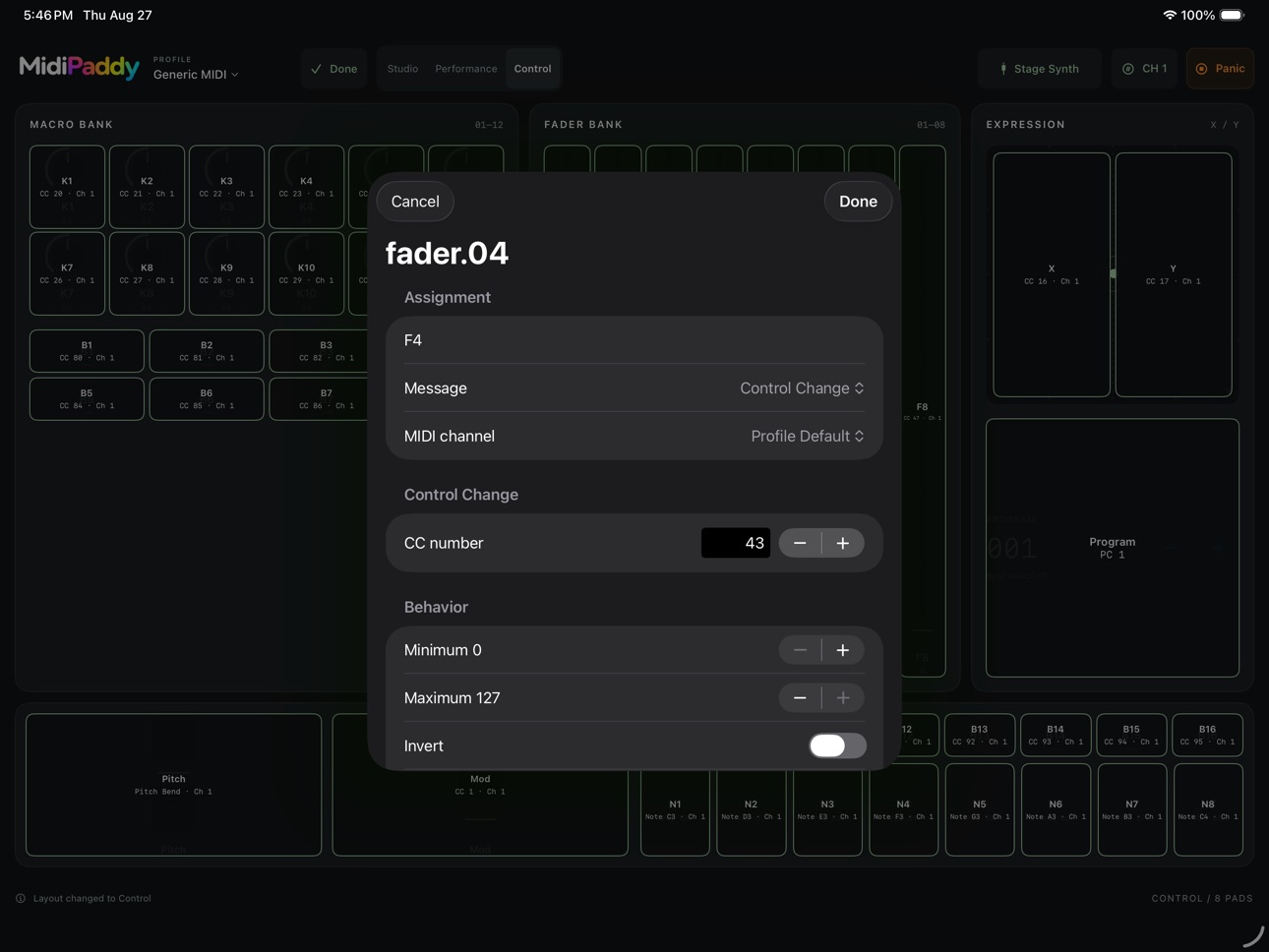Expand the Generic MIDI profile selector

pyautogui.click(x=196, y=75)
